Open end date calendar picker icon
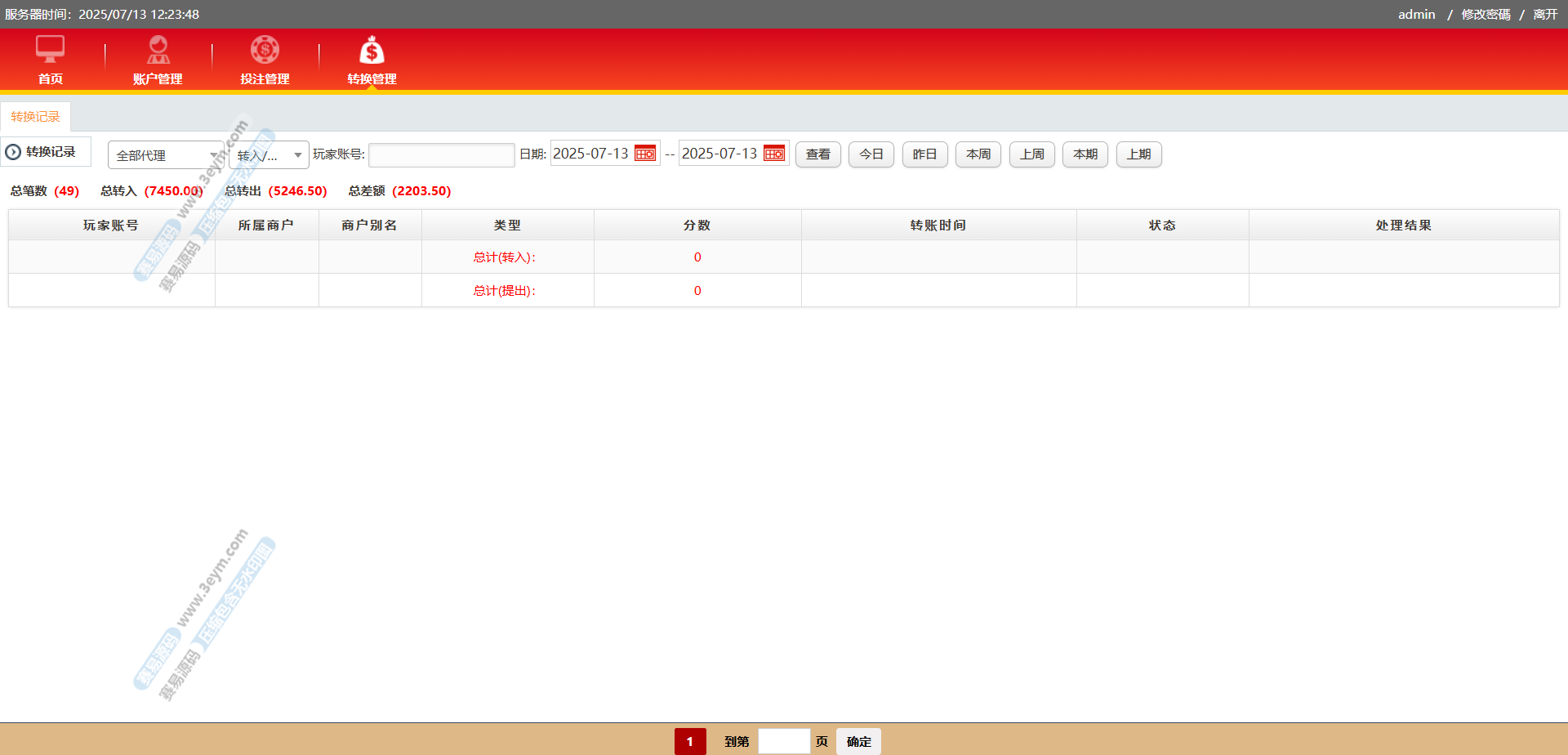Viewport: 1568px width, 755px height. 774,154
